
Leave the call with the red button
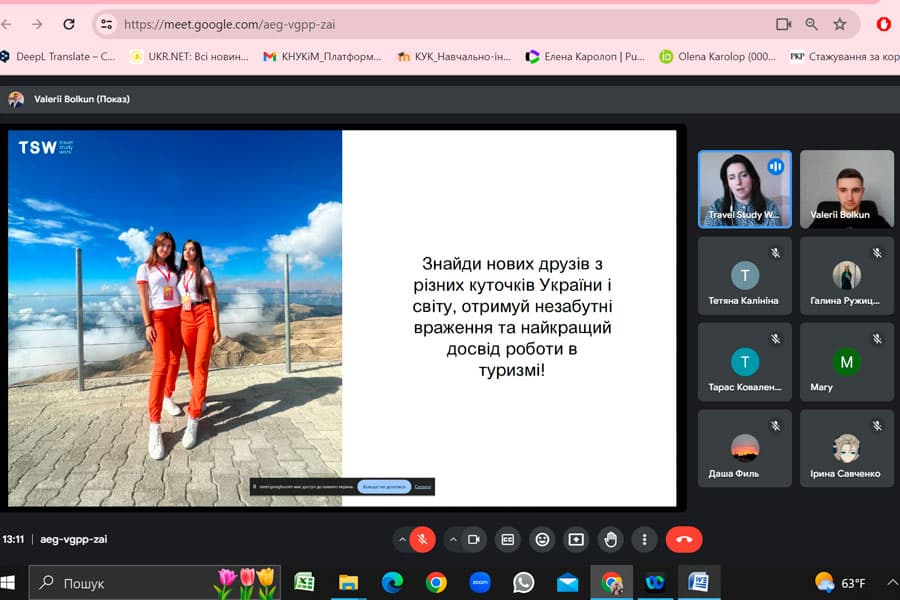click(684, 539)
